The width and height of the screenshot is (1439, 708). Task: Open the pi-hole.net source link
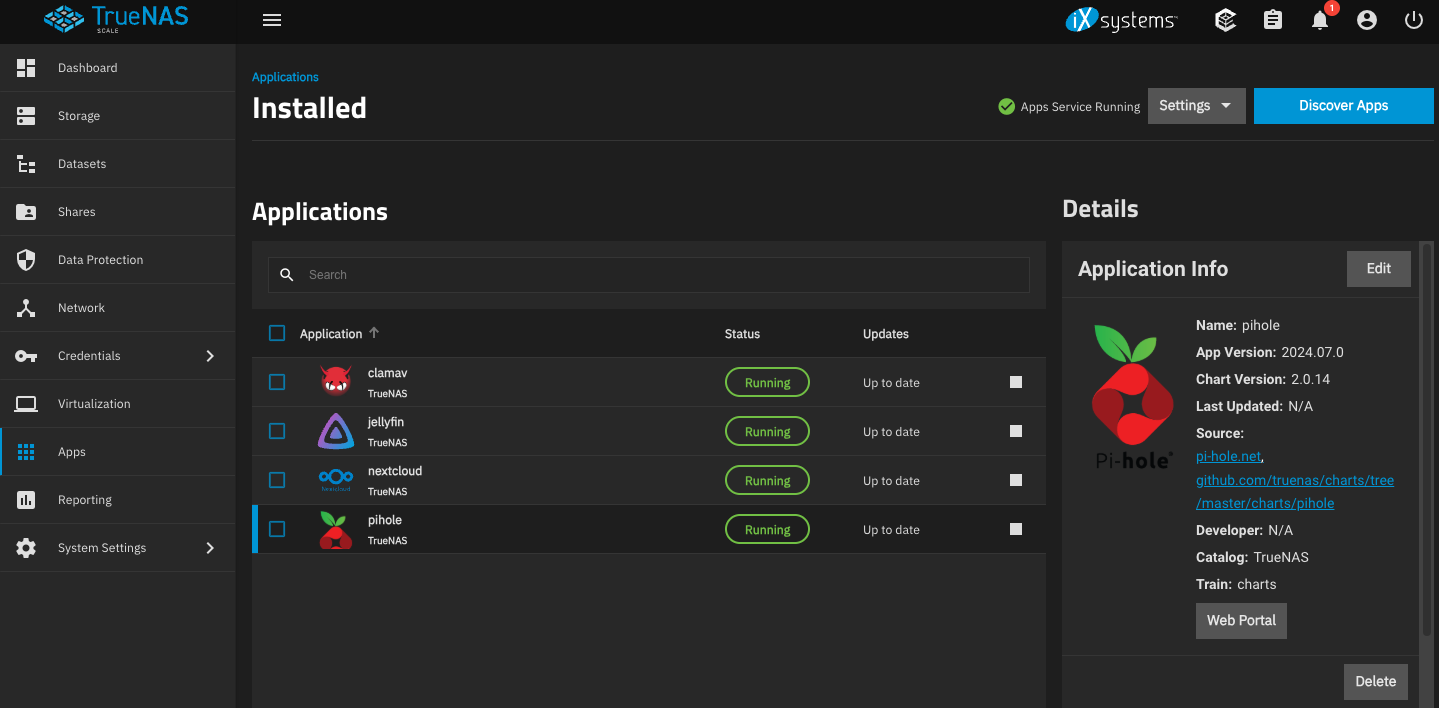pyautogui.click(x=1229, y=456)
